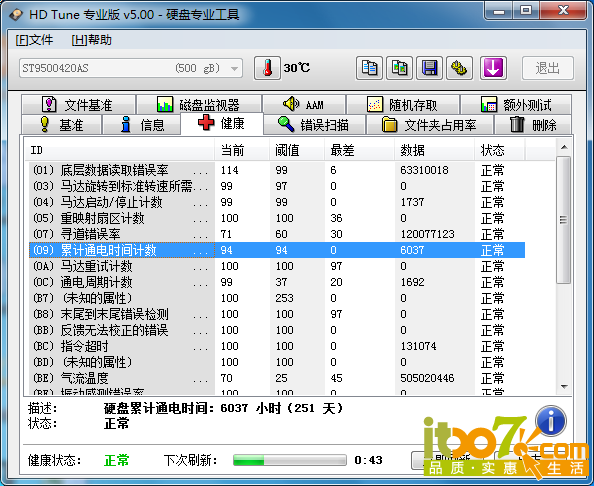The image size is (594, 486).
Task: Select the (BE) 气流温度 row
Action: tap(277, 378)
